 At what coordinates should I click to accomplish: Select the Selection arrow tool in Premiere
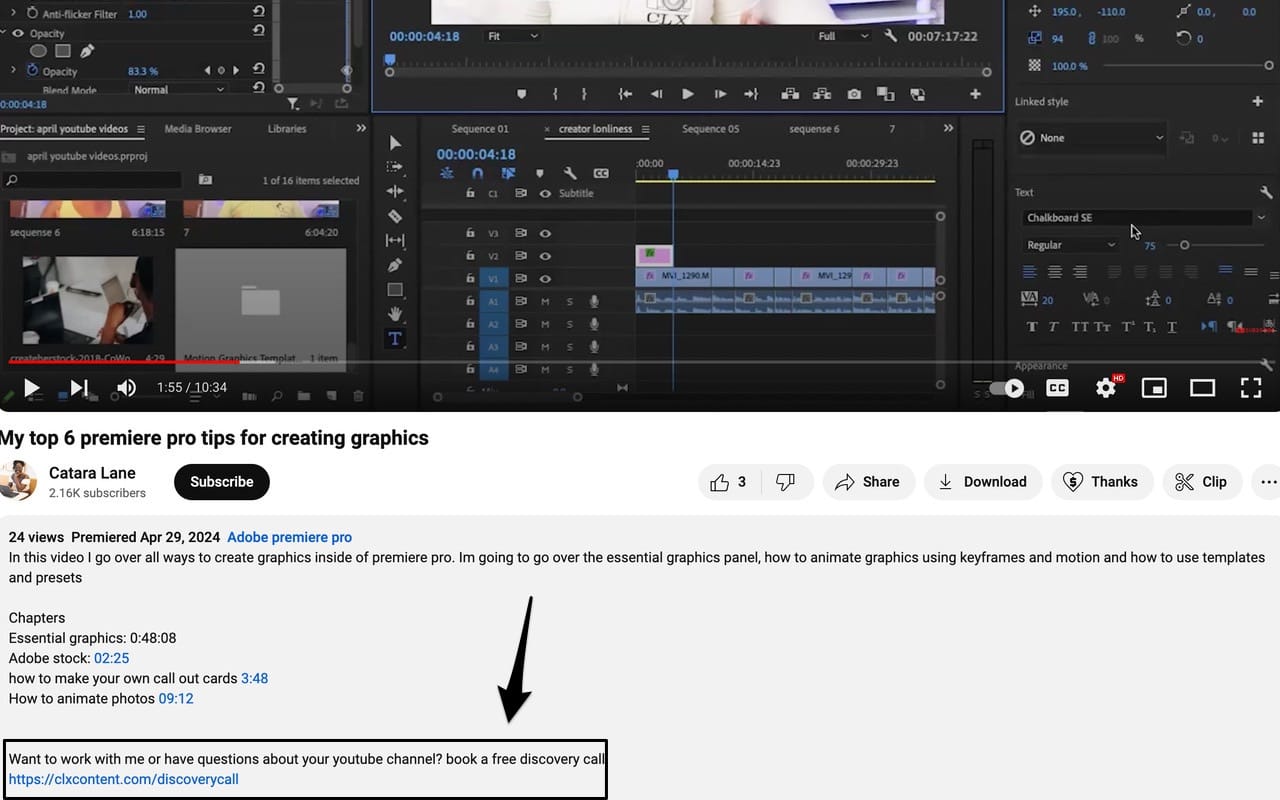395,143
